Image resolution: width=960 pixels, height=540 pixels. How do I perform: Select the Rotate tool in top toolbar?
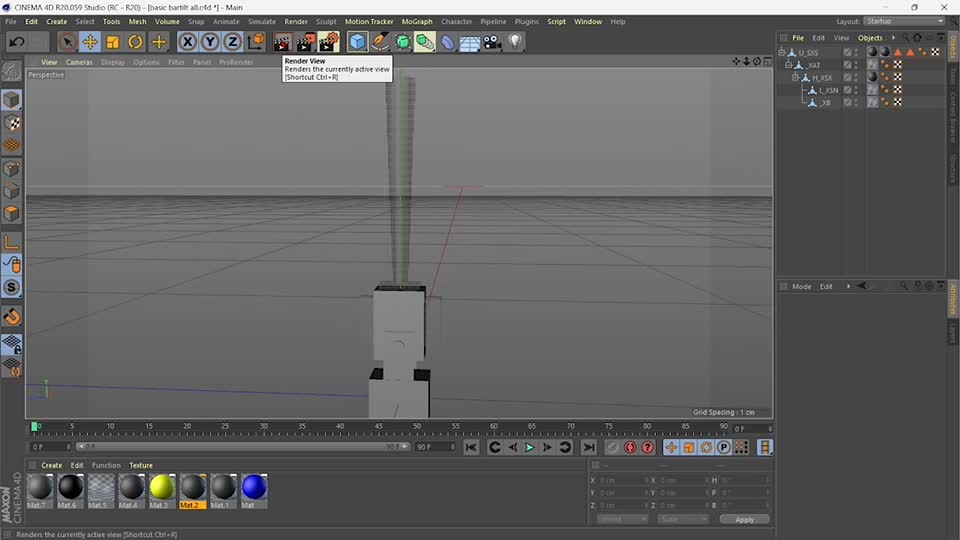click(x=135, y=42)
